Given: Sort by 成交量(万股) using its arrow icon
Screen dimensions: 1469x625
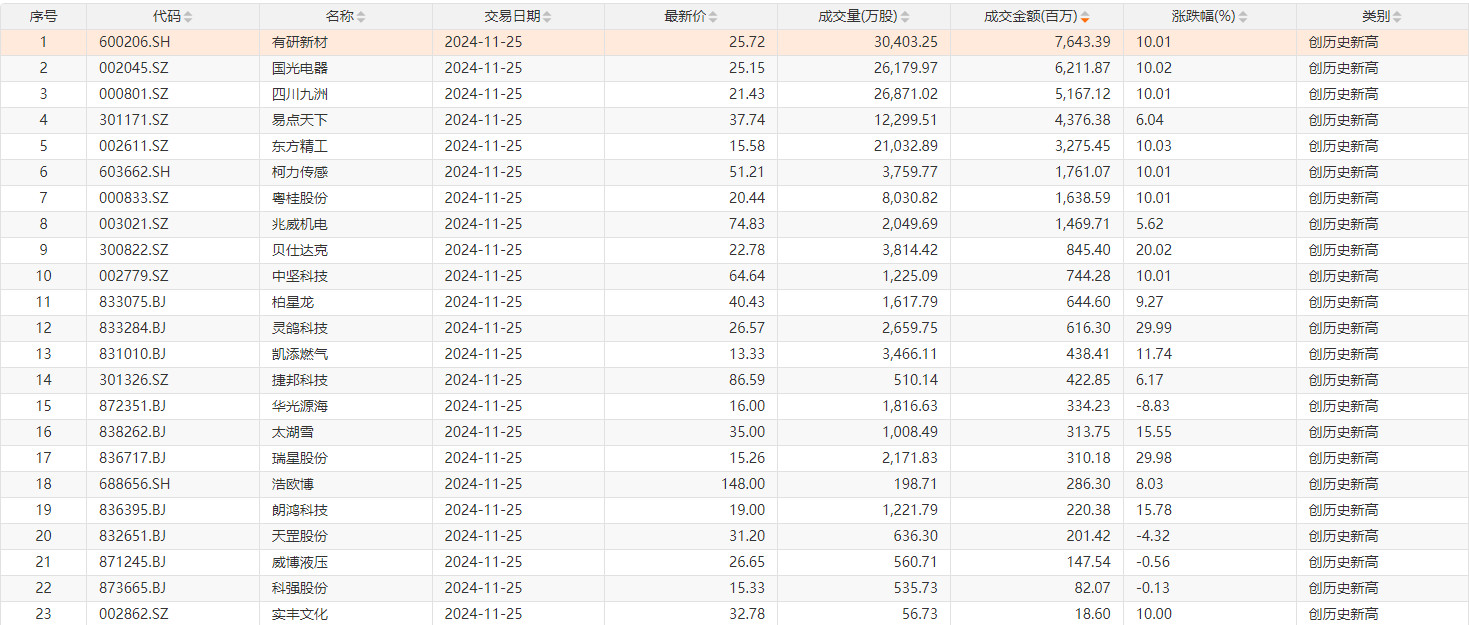Looking at the screenshot, I should pos(905,17).
